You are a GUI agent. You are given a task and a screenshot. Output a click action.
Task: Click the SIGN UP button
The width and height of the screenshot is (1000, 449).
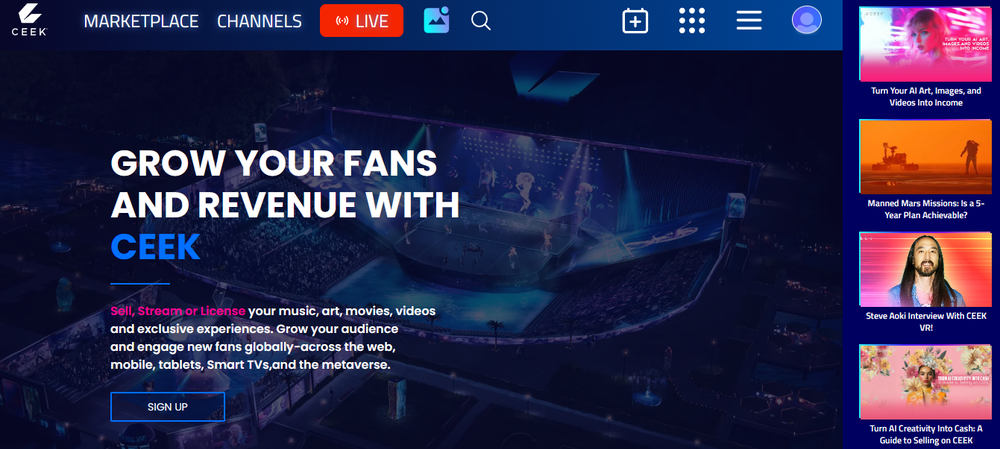168,407
